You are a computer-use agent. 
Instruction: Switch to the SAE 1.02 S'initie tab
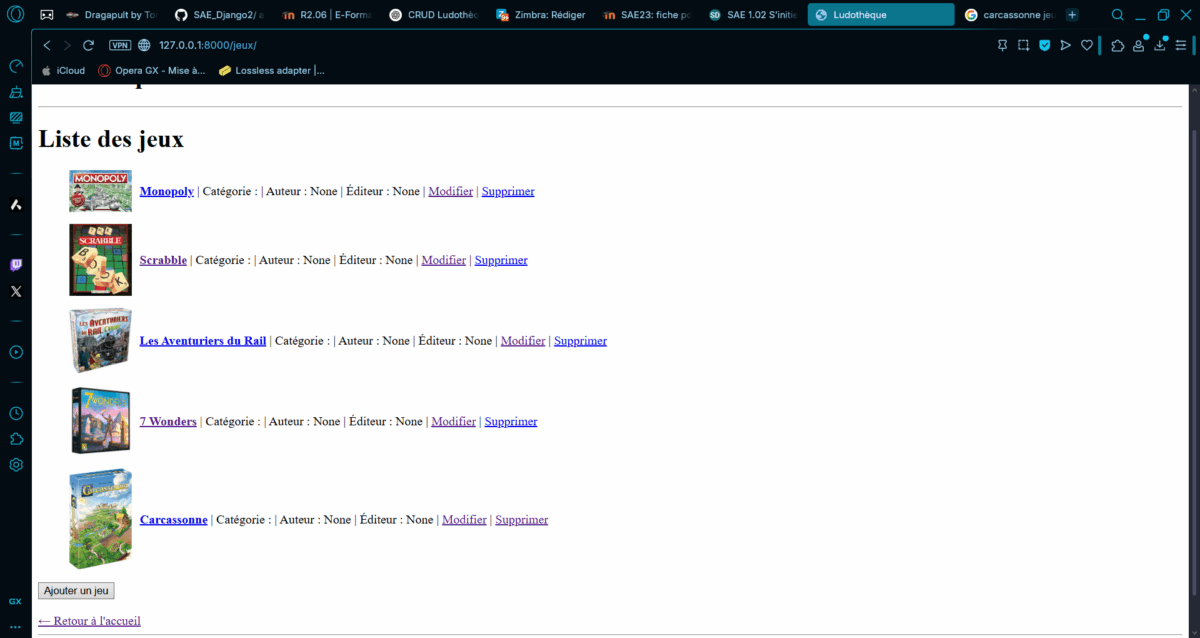pyautogui.click(x=752, y=15)
